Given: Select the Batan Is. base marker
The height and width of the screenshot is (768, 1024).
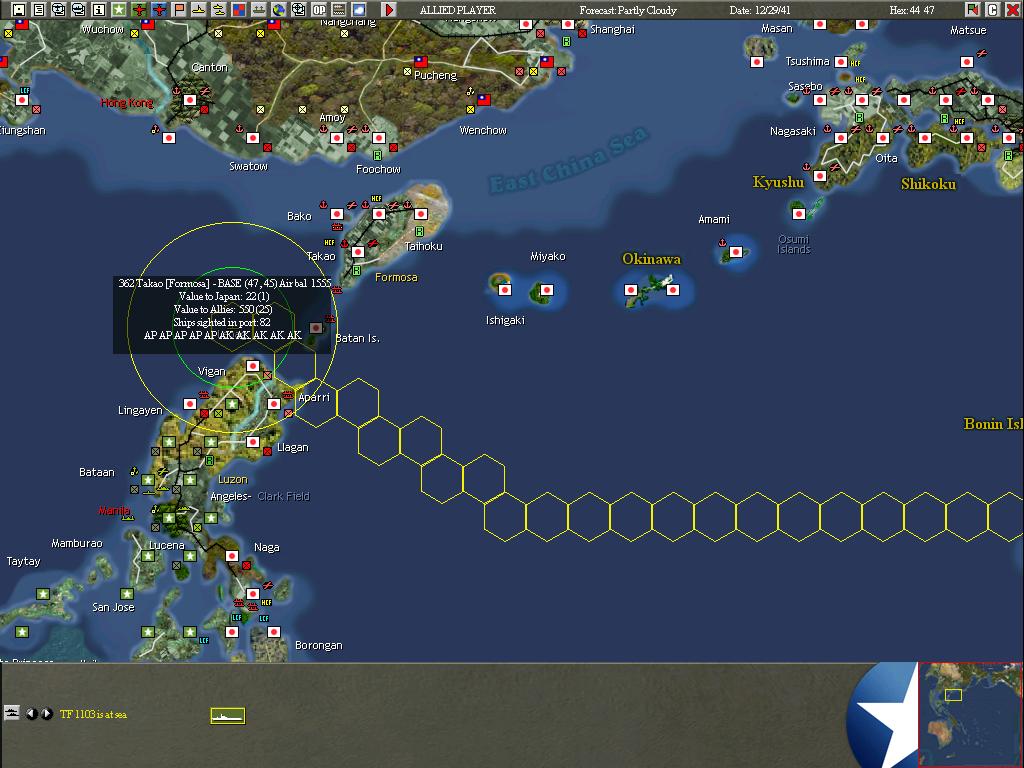Looking at the screenshot, I should (x=316, y=328).
